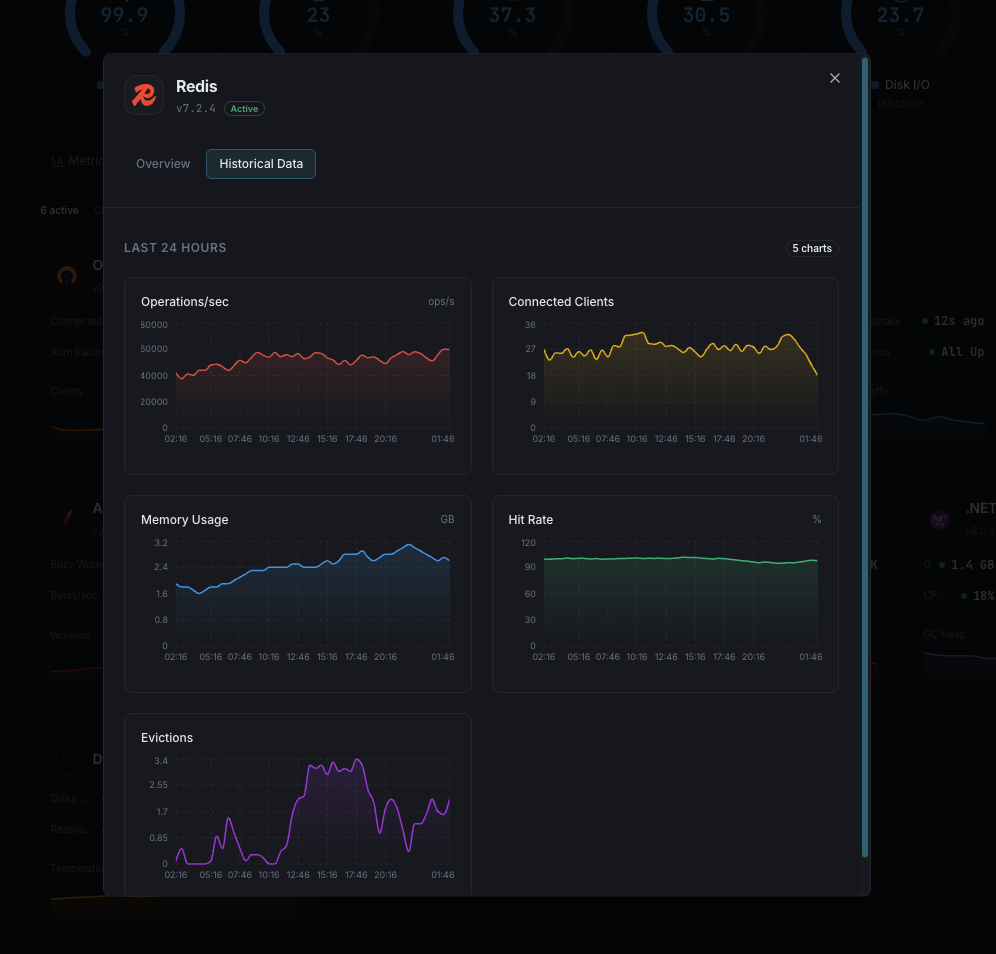The image size is (996, 954).
Task: Close the Redis details dialog
Action: [835, 78]
